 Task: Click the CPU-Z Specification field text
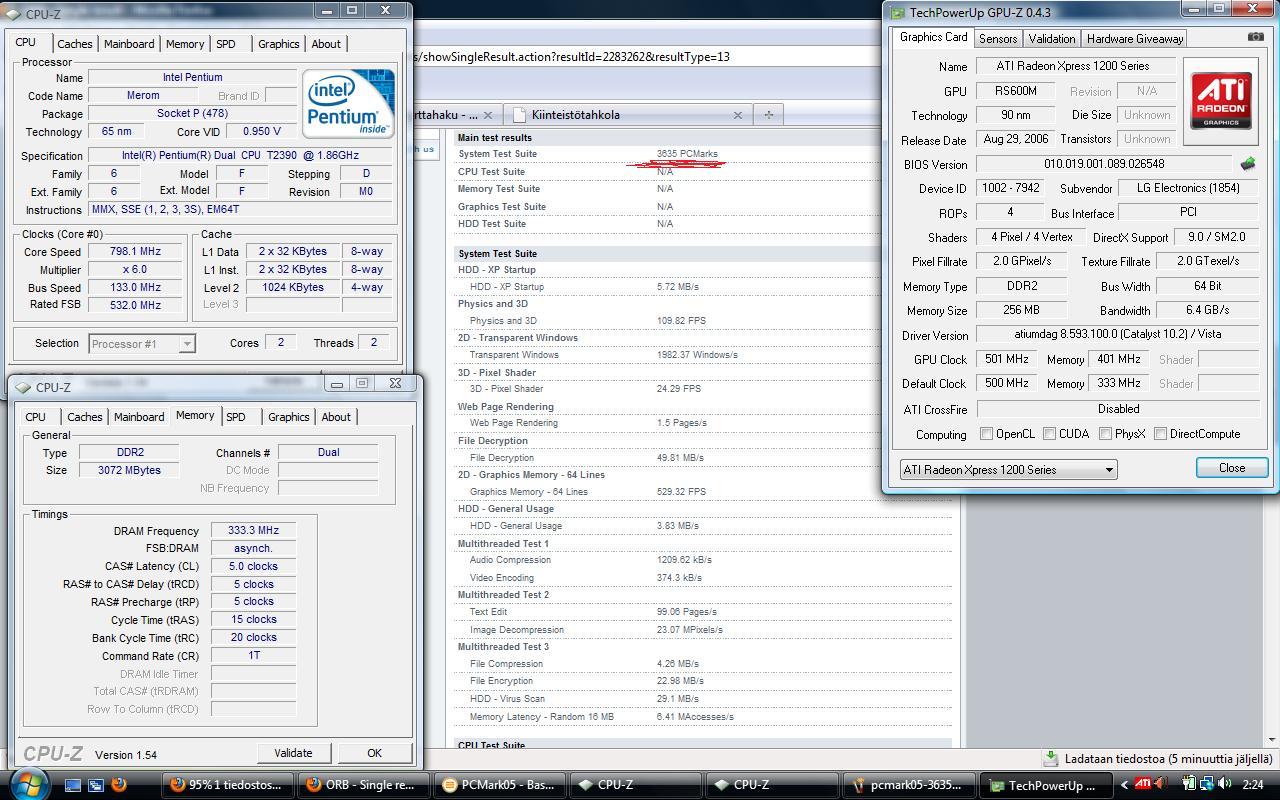[x=240, y=155]
